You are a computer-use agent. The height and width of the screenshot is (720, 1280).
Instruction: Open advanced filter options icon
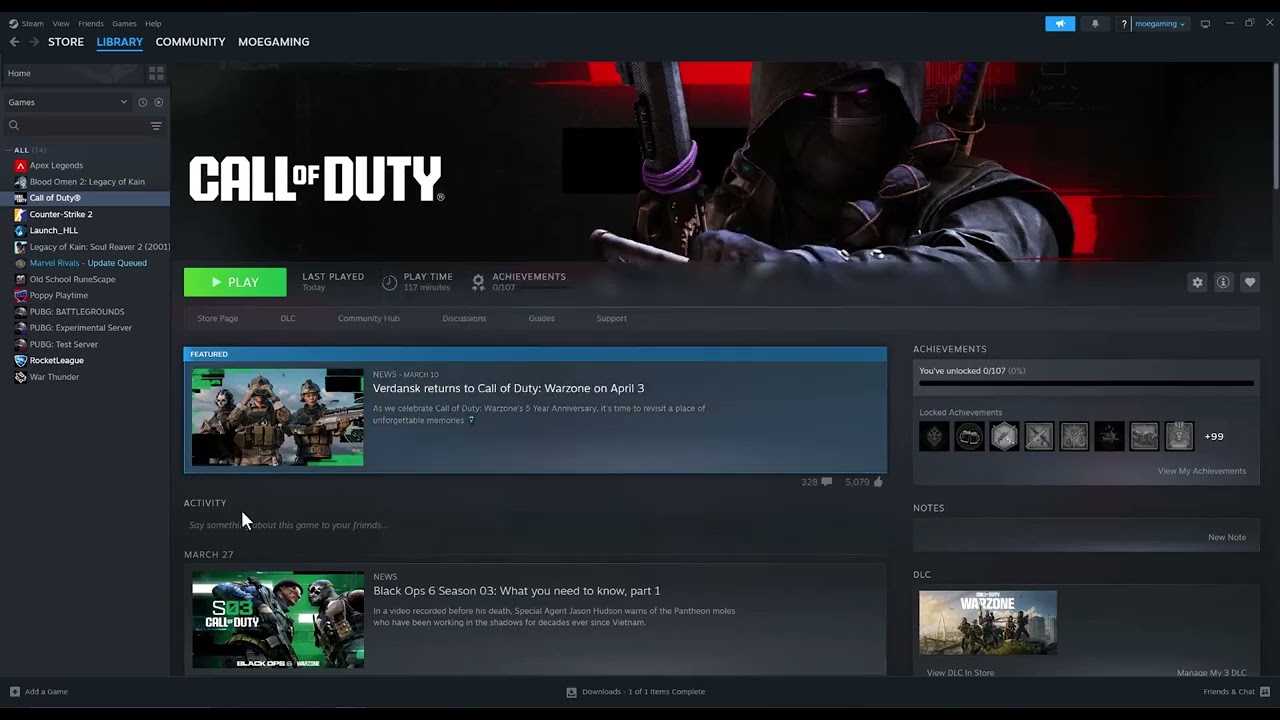(x=156, y=125)
